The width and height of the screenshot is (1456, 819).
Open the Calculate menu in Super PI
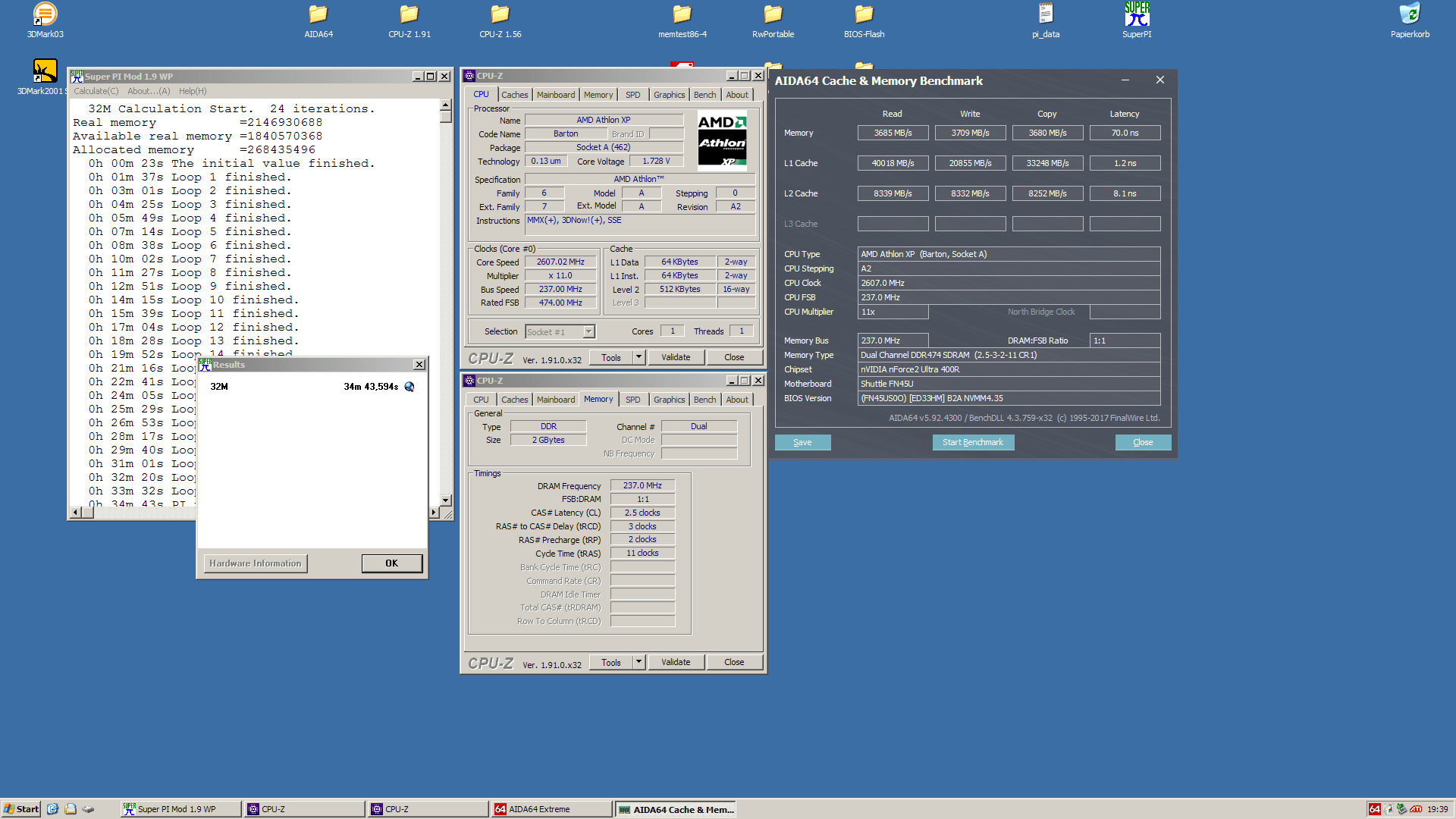click(x=96, y=91)
